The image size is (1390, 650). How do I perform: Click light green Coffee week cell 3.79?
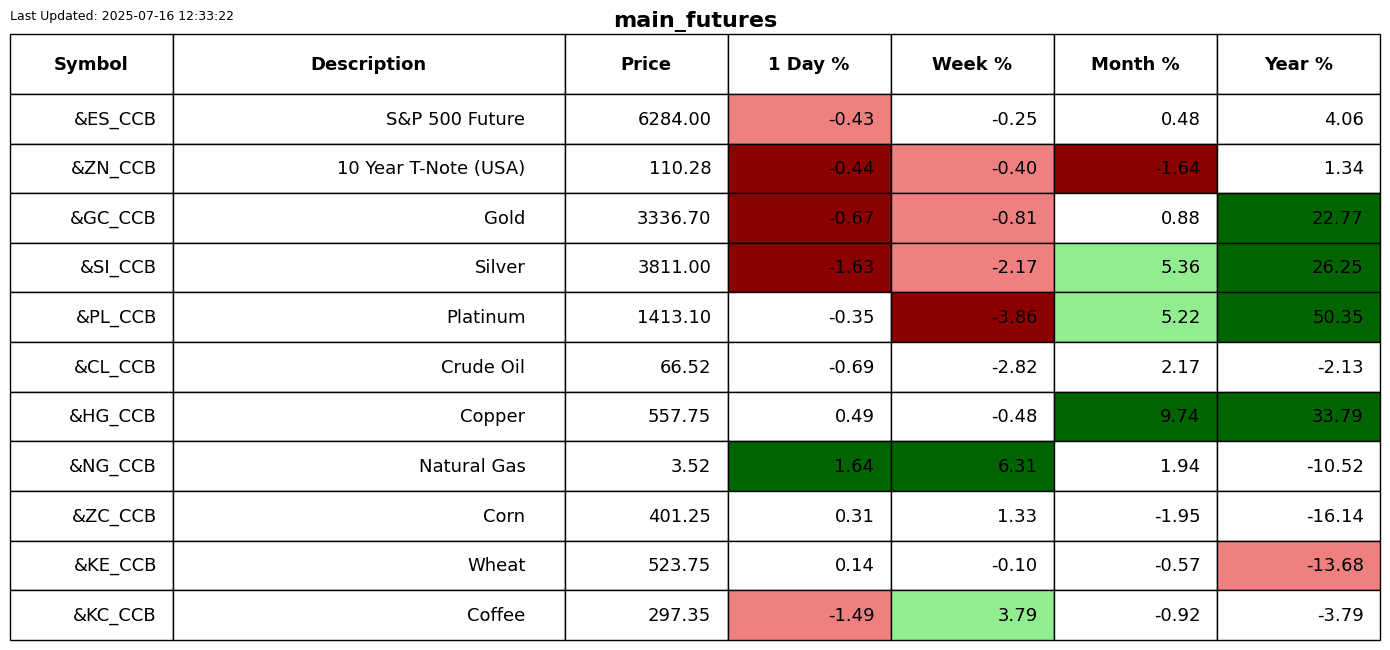(x=972, y=616)
